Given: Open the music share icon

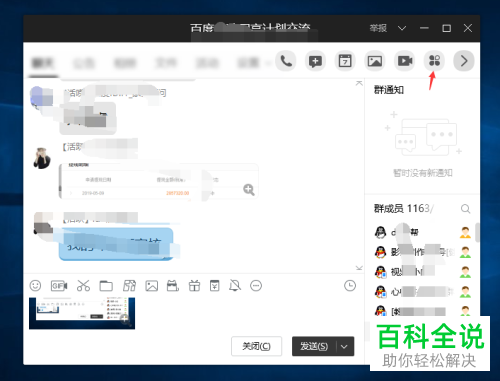Looking at the screenshot, I should (129, 286).
